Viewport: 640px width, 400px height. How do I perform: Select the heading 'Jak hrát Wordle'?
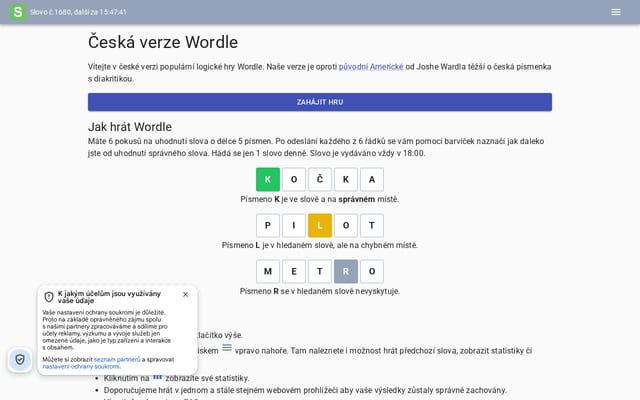pos(130,127)
